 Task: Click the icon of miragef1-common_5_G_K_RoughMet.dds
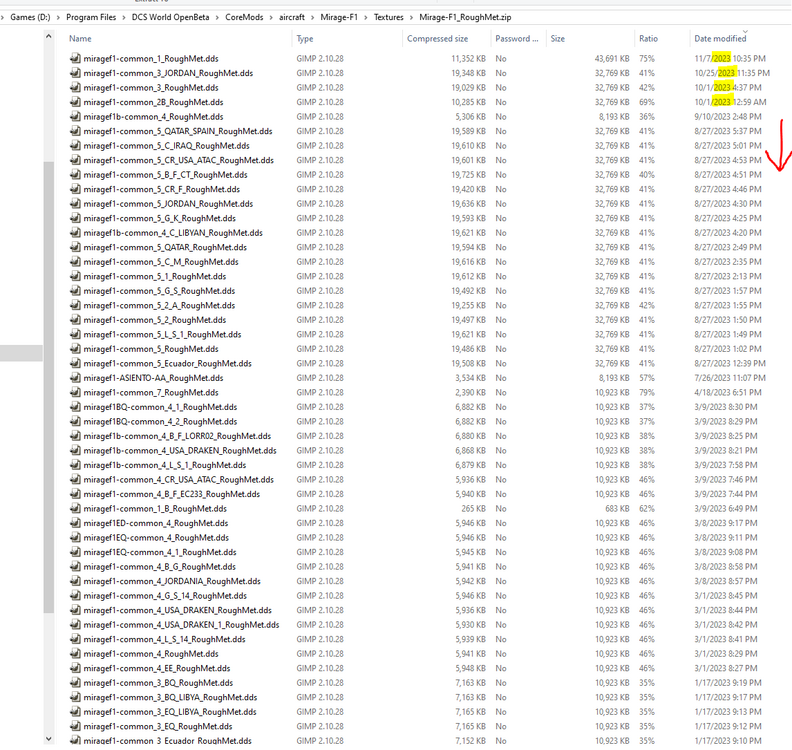point(75,218)
